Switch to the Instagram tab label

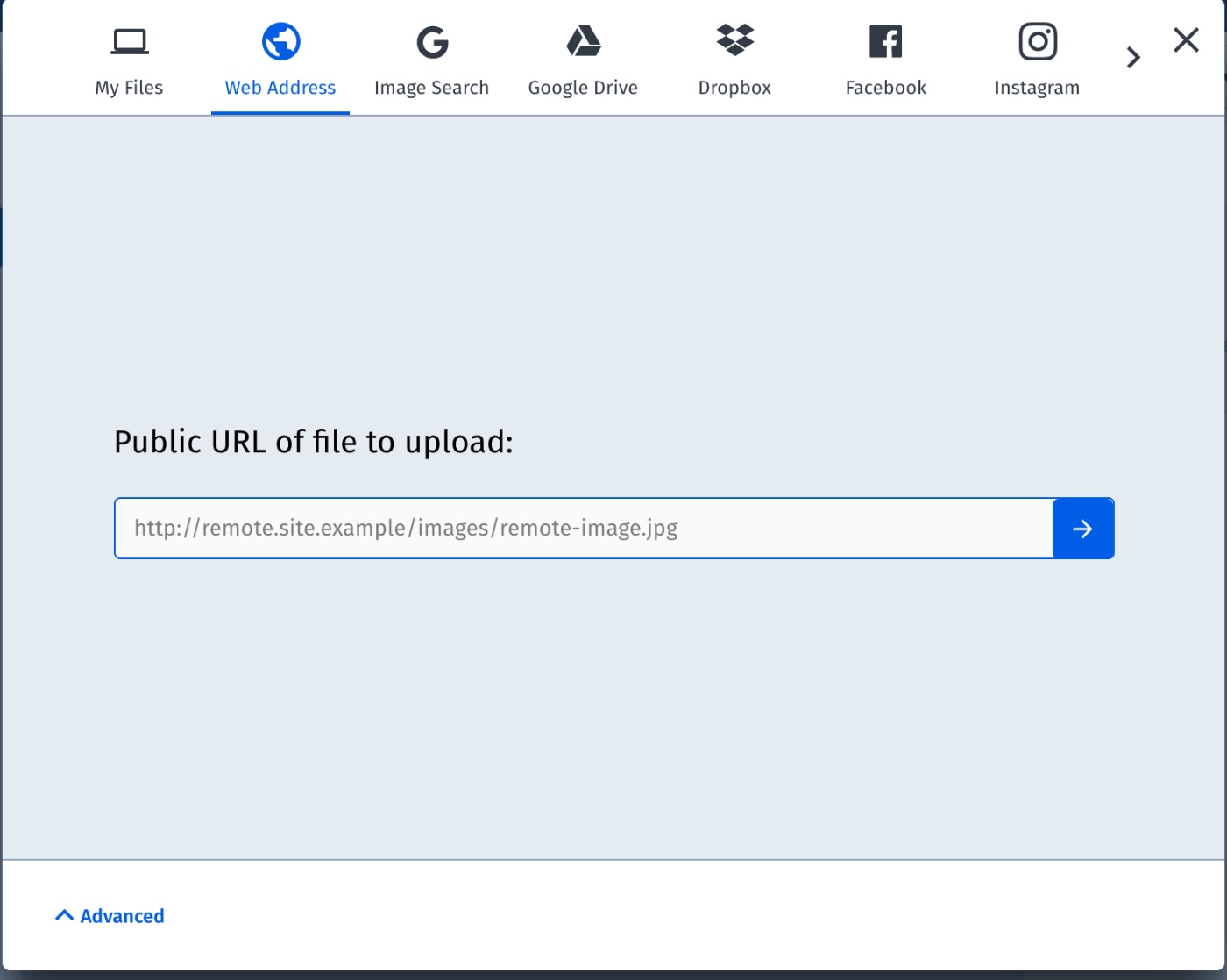tap(1037, 88)
